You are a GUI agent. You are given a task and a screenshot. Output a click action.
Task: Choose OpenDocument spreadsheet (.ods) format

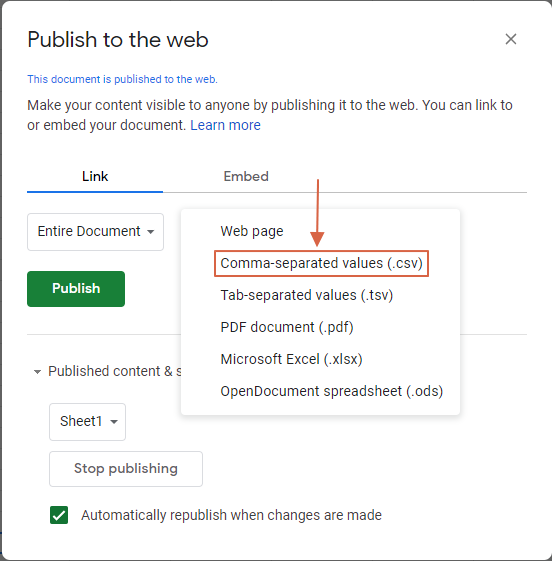(332, 391)
